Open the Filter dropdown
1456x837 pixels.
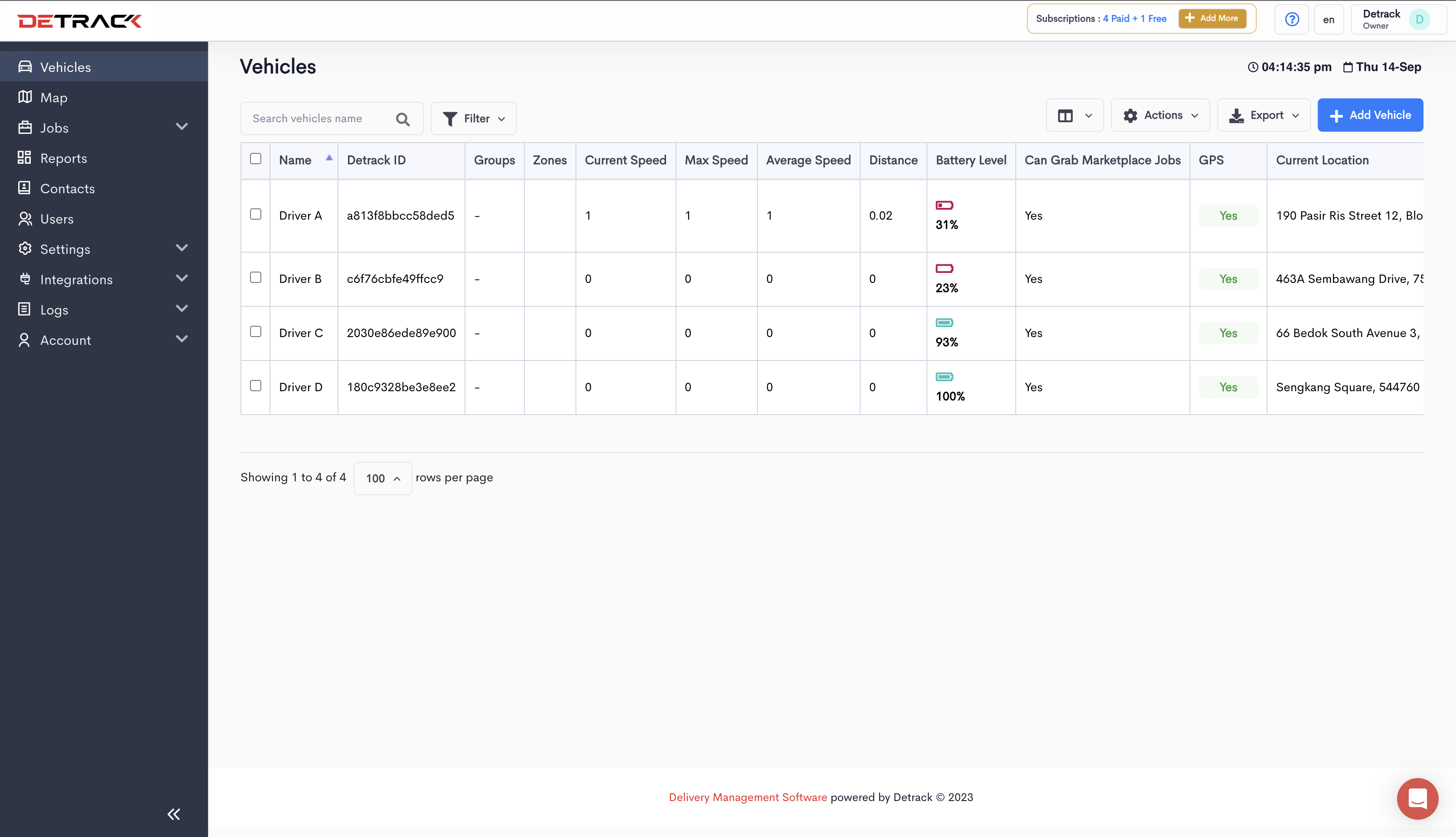point(474,119)
